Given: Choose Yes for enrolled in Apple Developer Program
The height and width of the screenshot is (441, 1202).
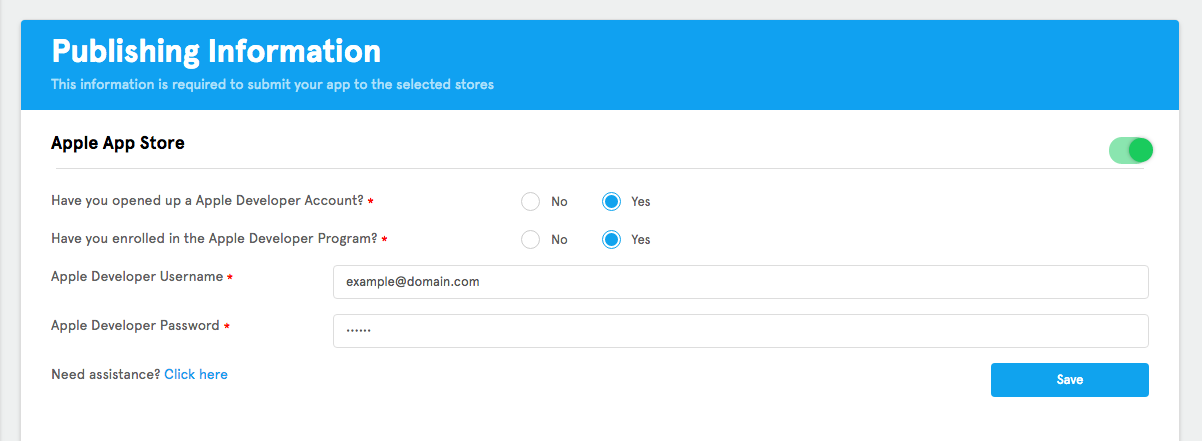Looking at the screenshot, I should (612, 240).
